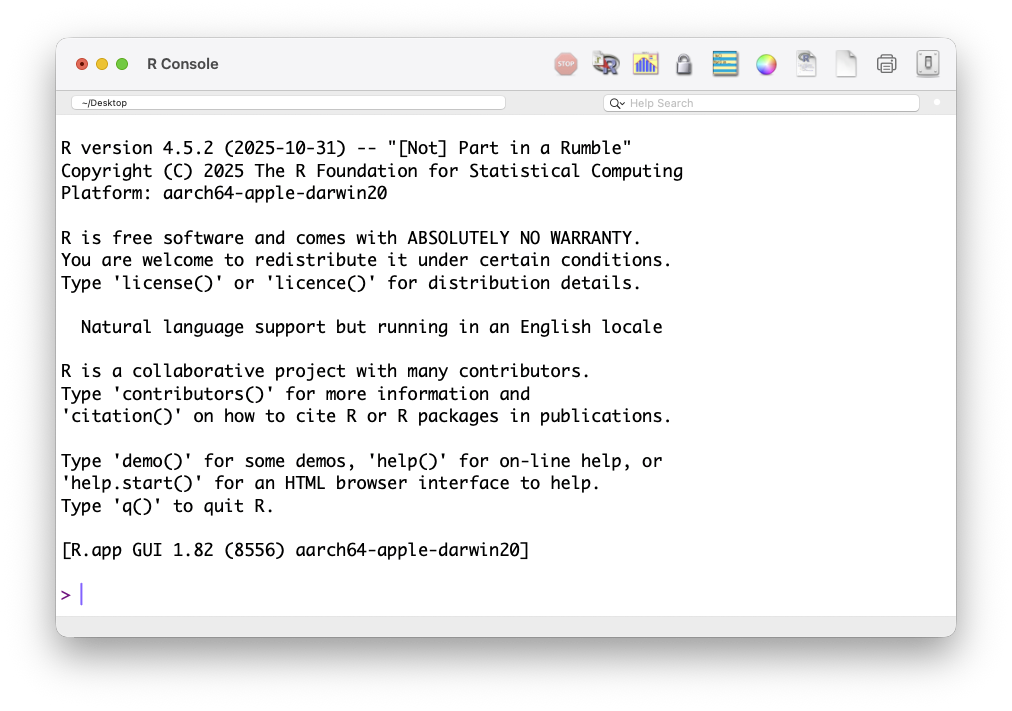
Task: Click the quit R power switch icon
Action: 928,64
